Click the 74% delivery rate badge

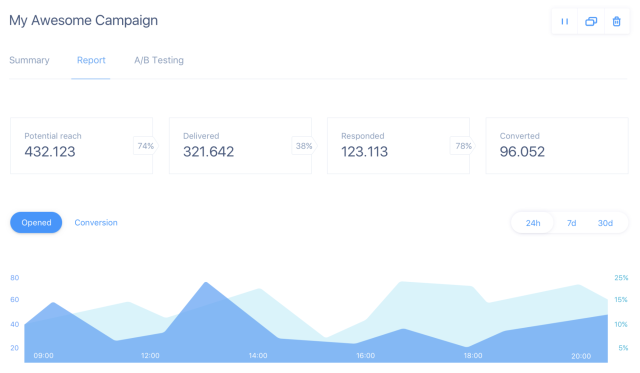146,146
